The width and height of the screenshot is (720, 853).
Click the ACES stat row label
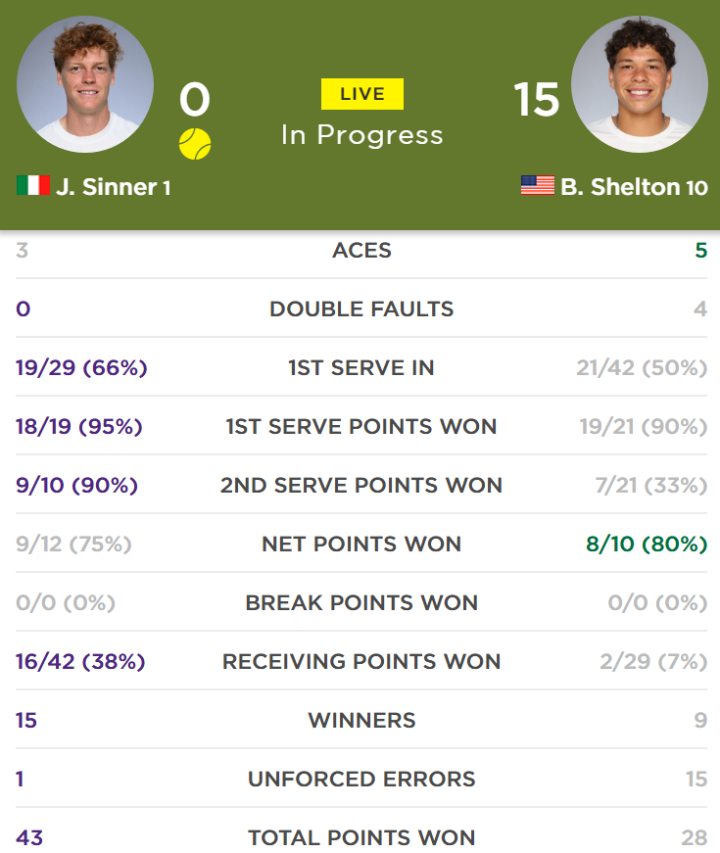362,250
